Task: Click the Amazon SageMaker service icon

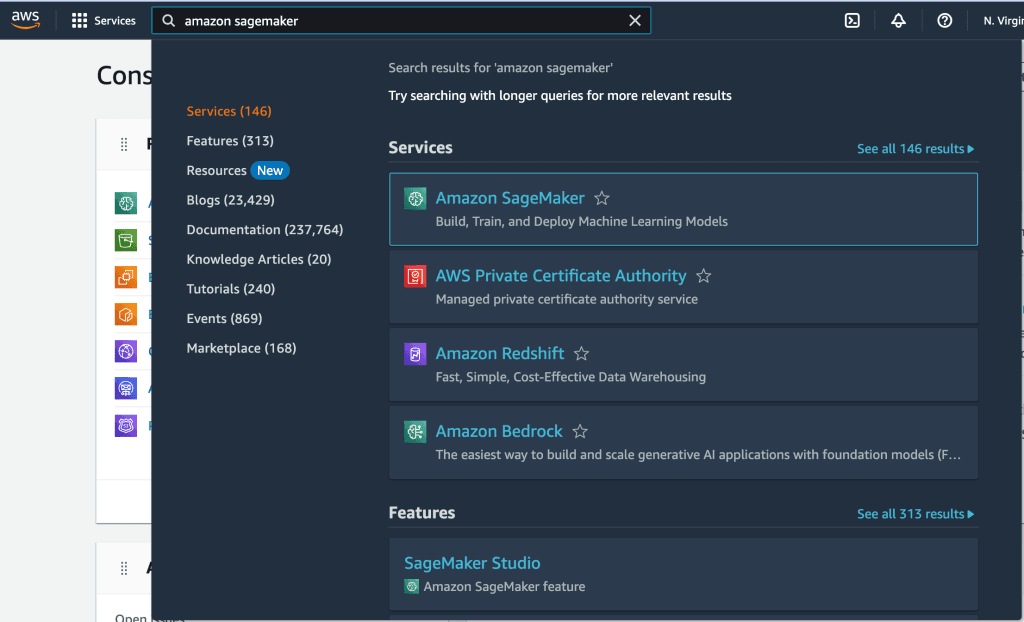Action: [x=415, y=198]
